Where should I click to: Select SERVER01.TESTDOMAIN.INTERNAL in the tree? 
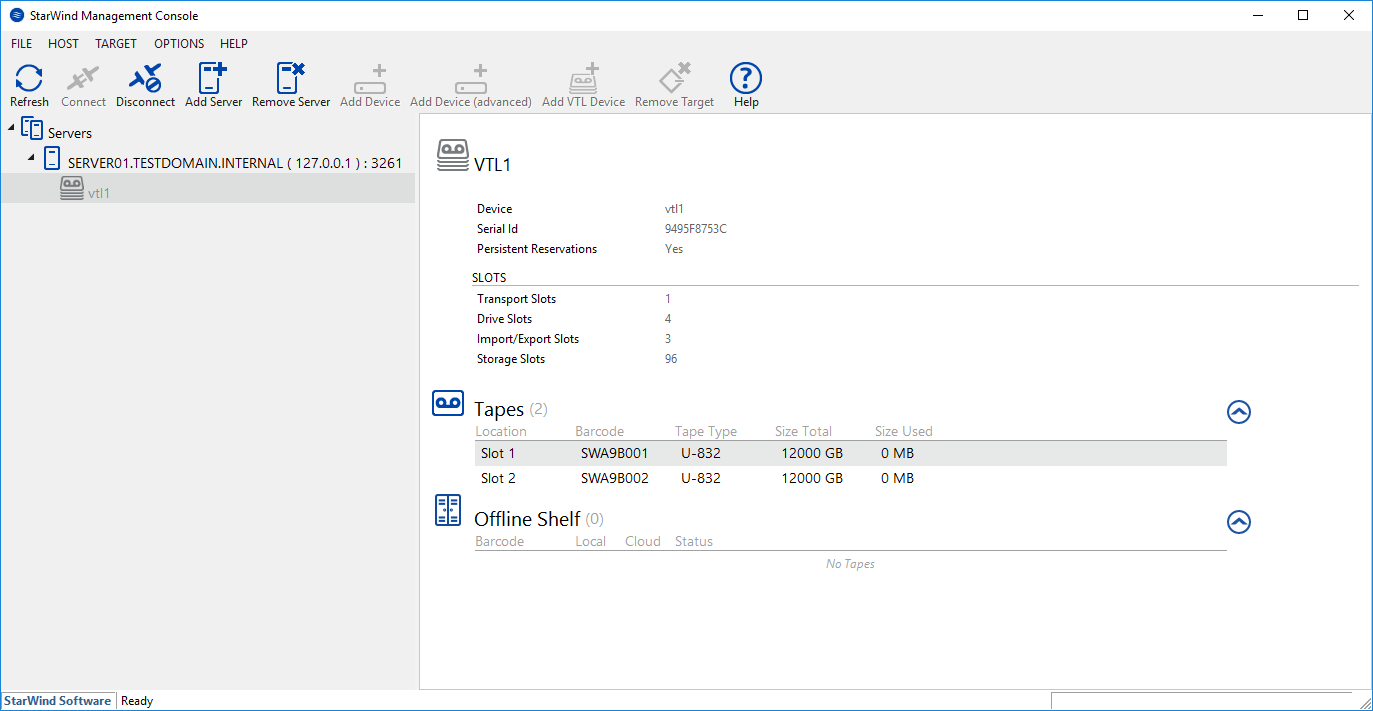coord(235,162)
